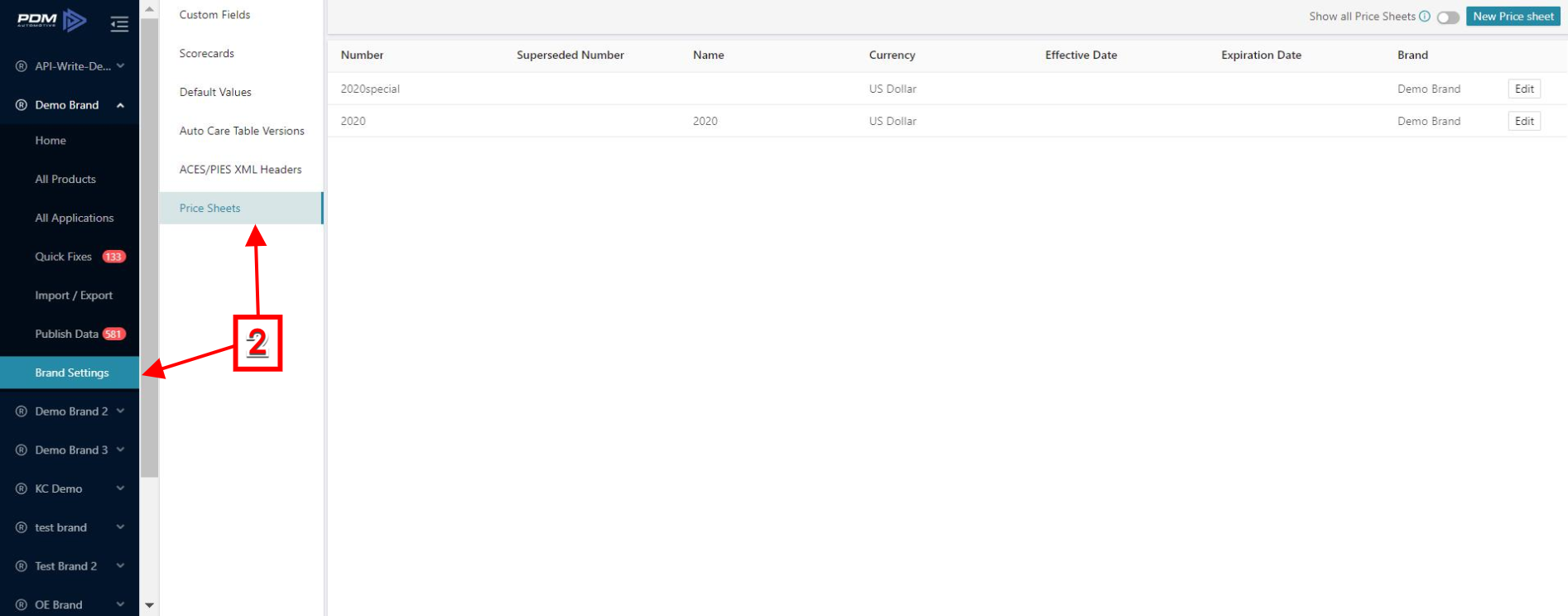The height and width of the screenshot is (616, 1568).
Task: Click the registered icon beside Demo Brand 3
Action: 22,450
